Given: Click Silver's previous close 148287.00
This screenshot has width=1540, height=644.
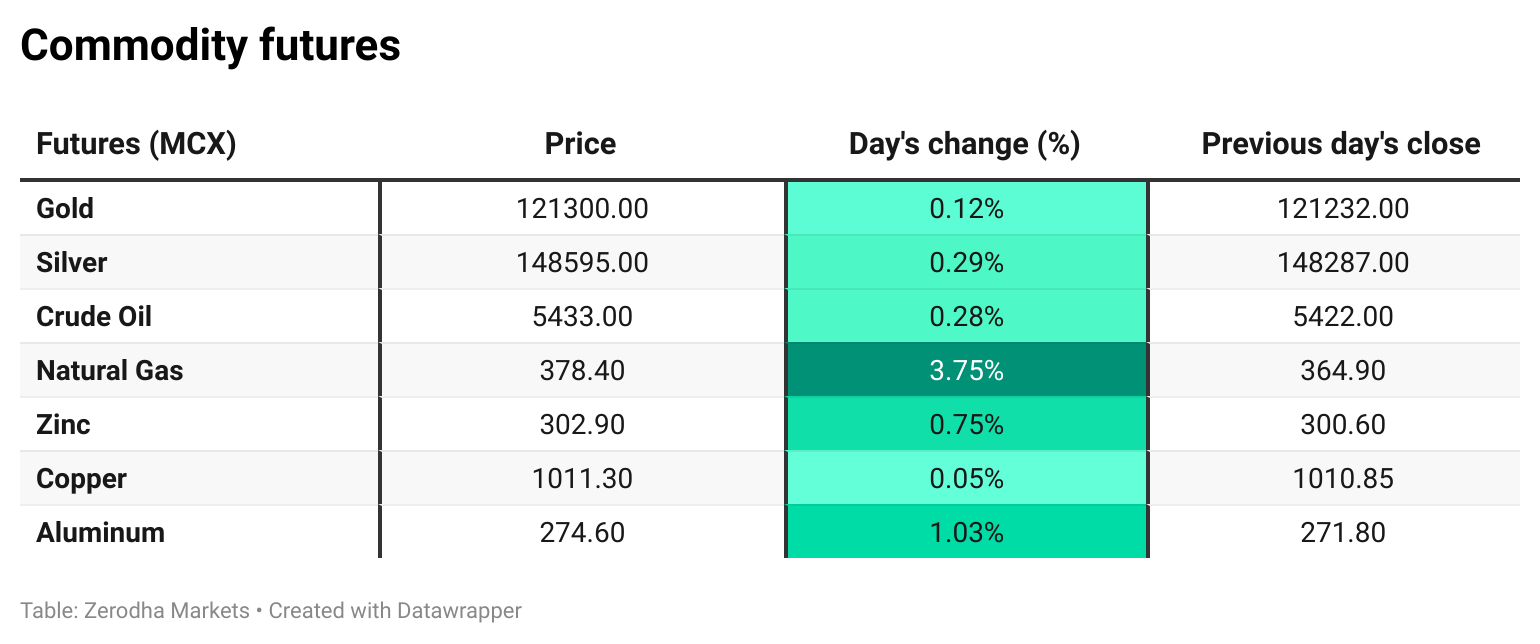Looking at the screenshot, I should (x=1343, y=263).
